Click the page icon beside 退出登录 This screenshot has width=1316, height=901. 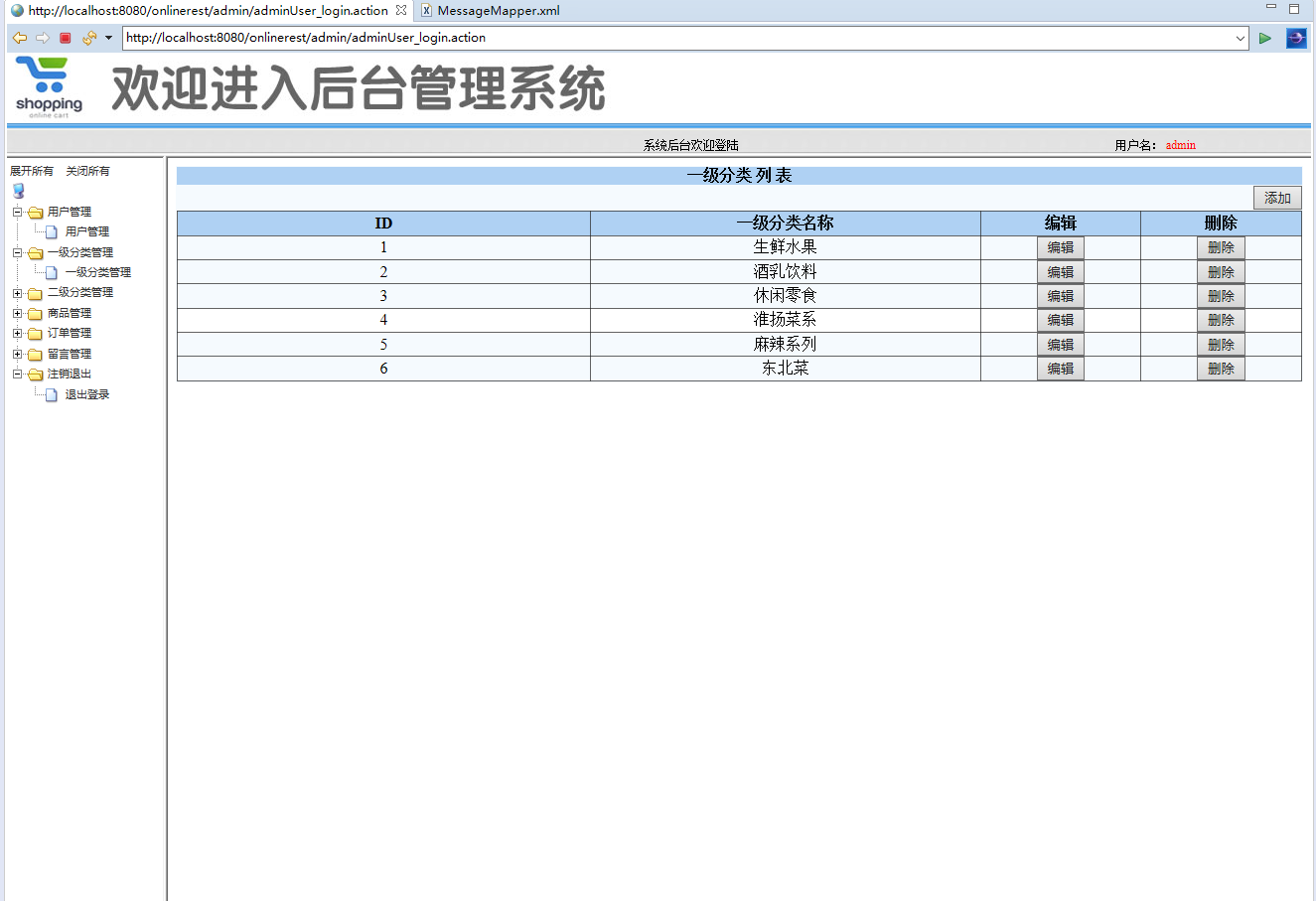(x=50, y=394)
